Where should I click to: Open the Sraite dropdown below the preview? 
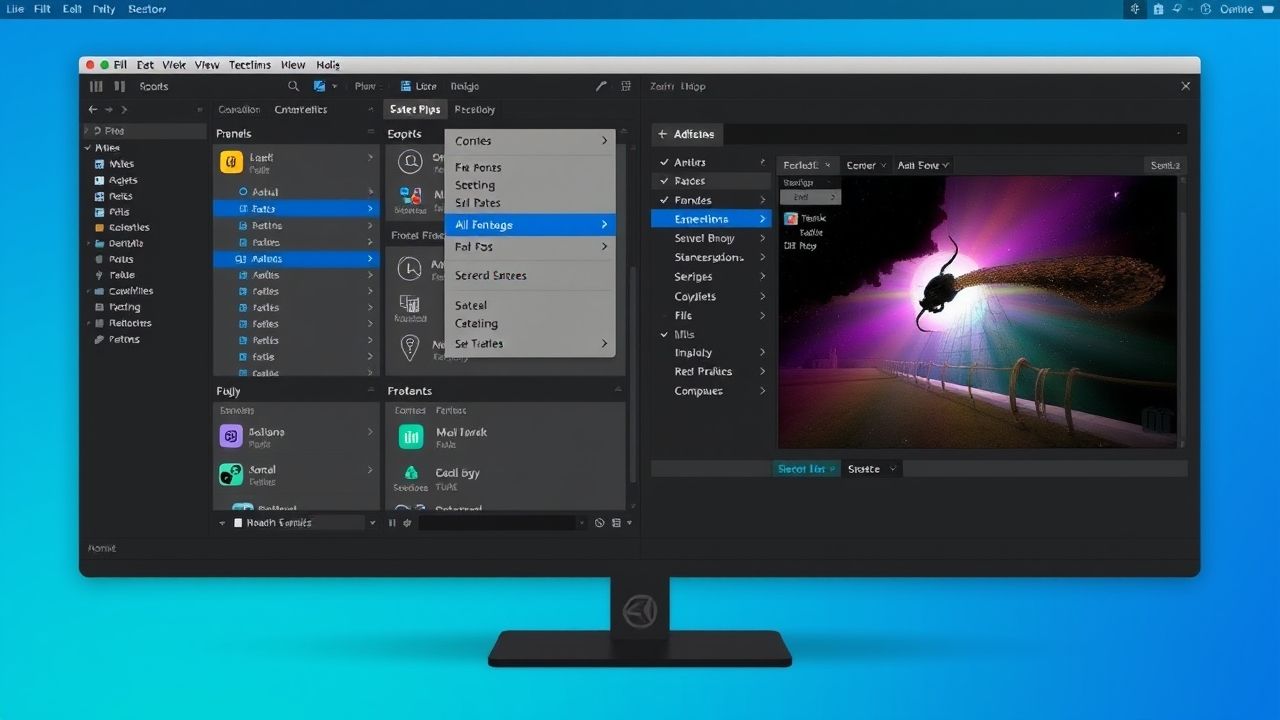871,469
